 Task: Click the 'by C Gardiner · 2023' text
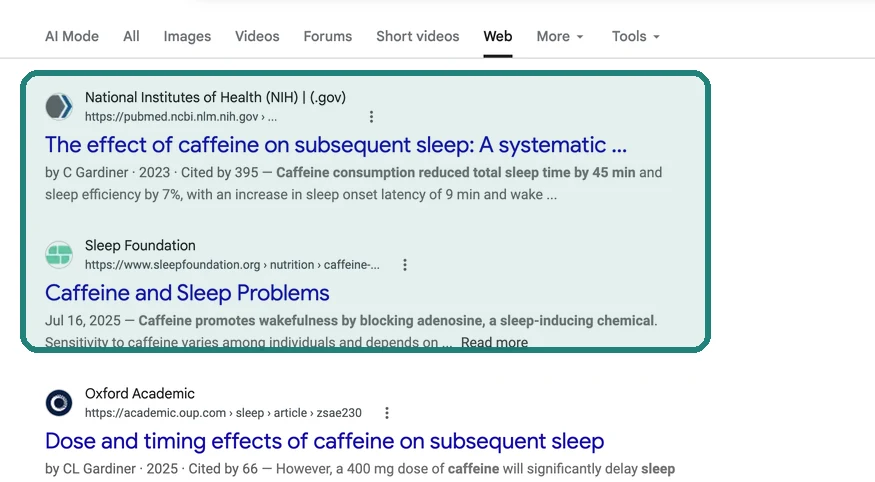(x=107, y=172)
